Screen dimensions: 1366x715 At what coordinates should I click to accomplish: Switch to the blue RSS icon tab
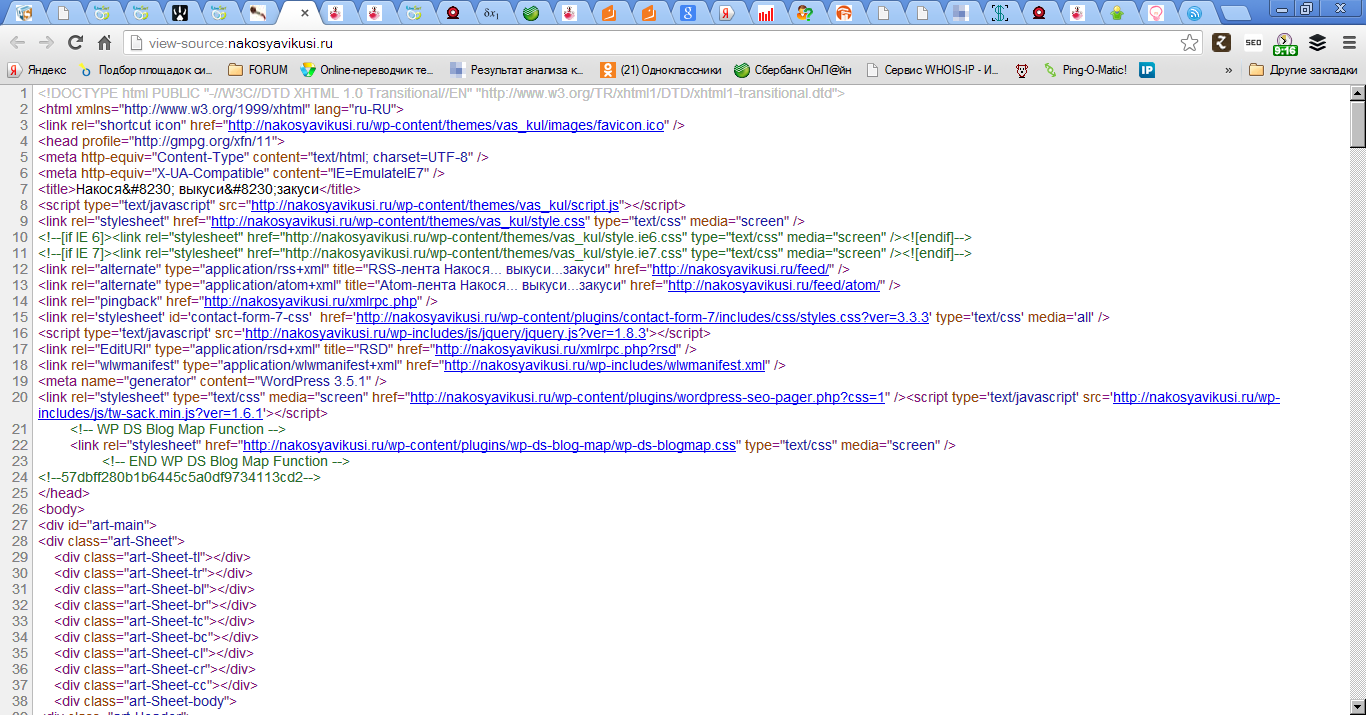coord(1194,13)
